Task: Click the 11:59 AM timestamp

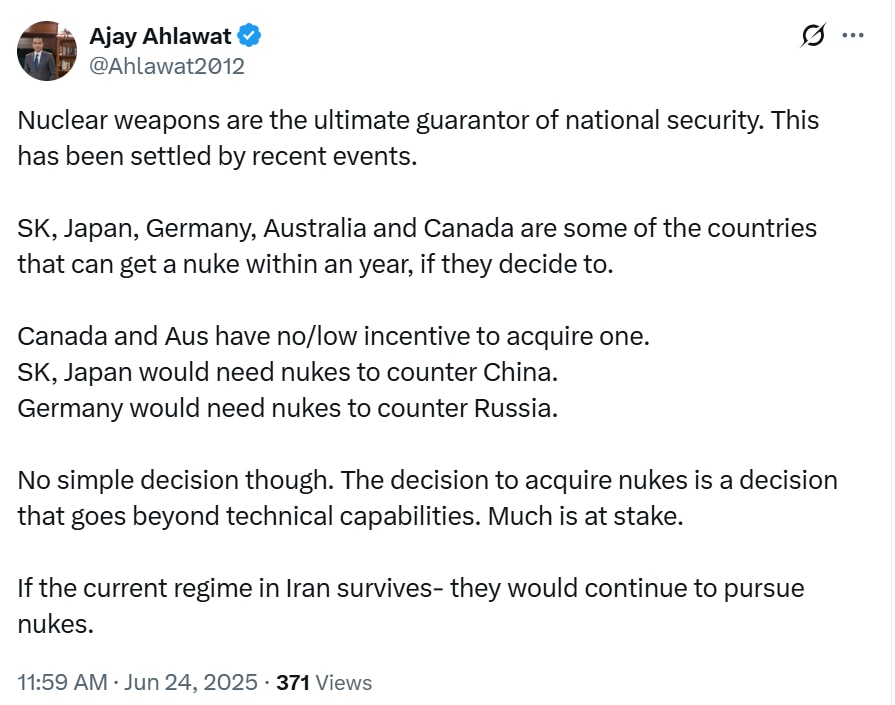Action: click(62, 682)
